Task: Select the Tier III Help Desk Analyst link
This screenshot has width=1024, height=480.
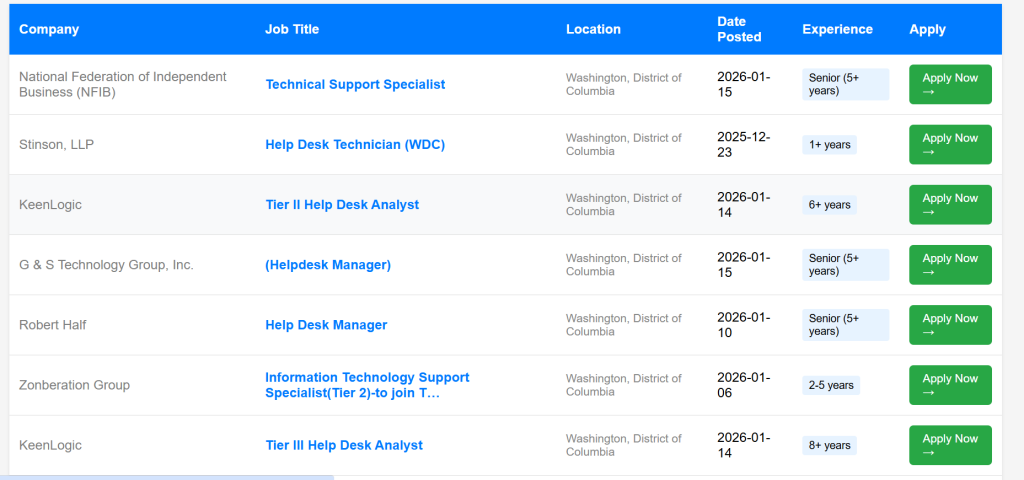Action: [344, 445]
